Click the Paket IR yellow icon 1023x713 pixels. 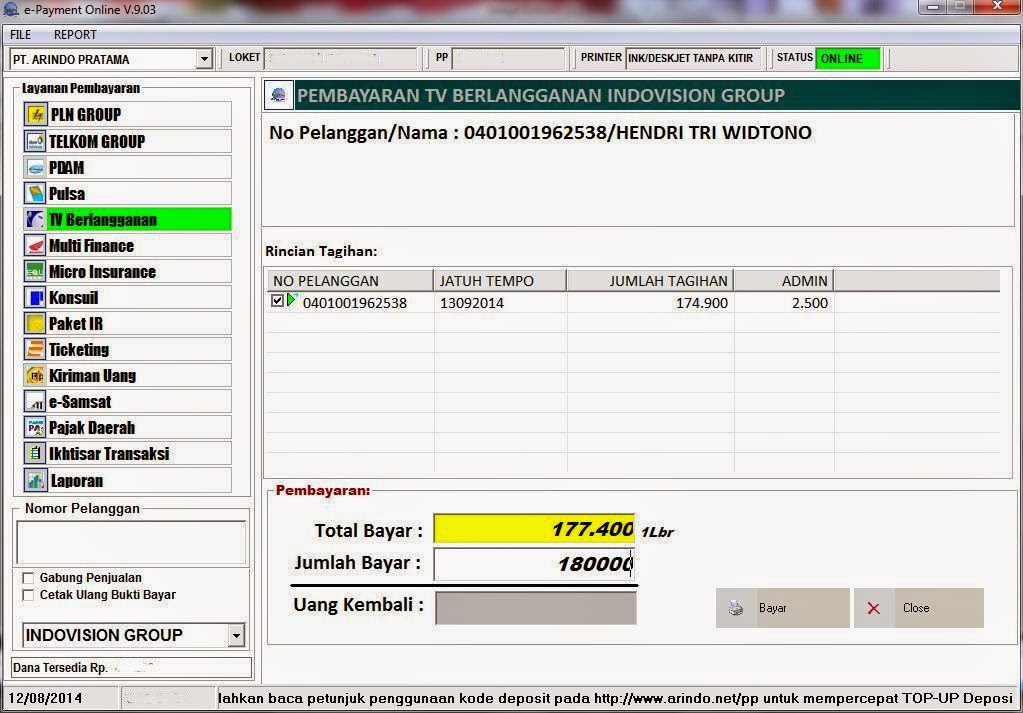pyautogui.click(x=35, y=324)
